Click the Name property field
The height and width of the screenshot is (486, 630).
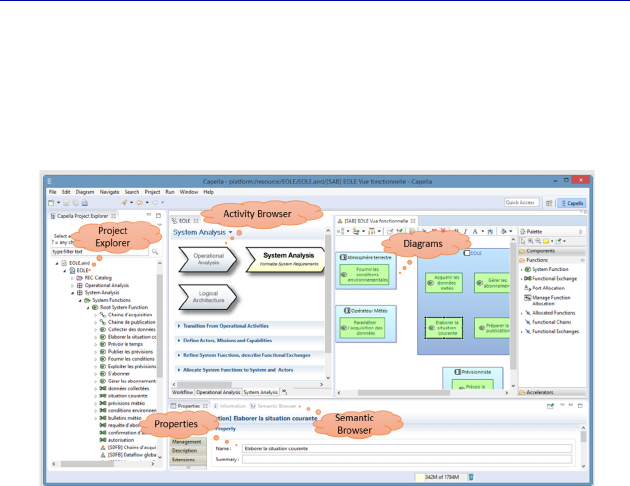coord(407,449)
